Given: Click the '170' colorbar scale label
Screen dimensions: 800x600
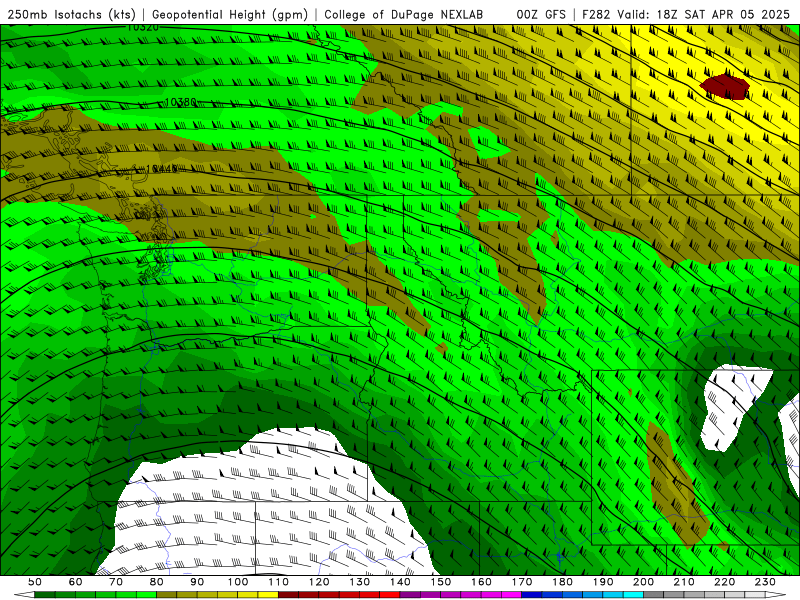Looking at the screenshot, I should [522, 582].
